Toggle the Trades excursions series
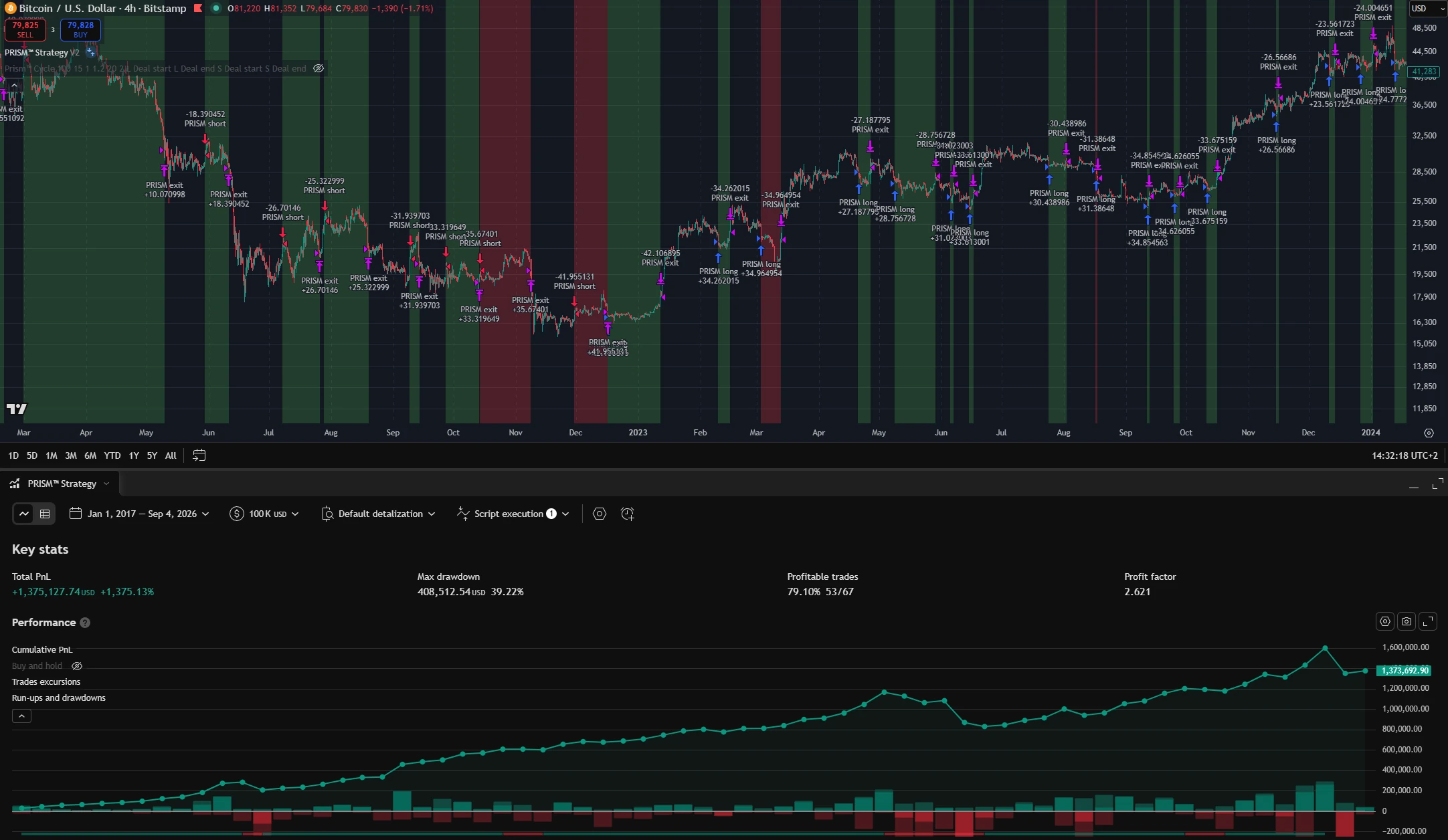This screenshot has width=1448, height=840. (46, 681)
